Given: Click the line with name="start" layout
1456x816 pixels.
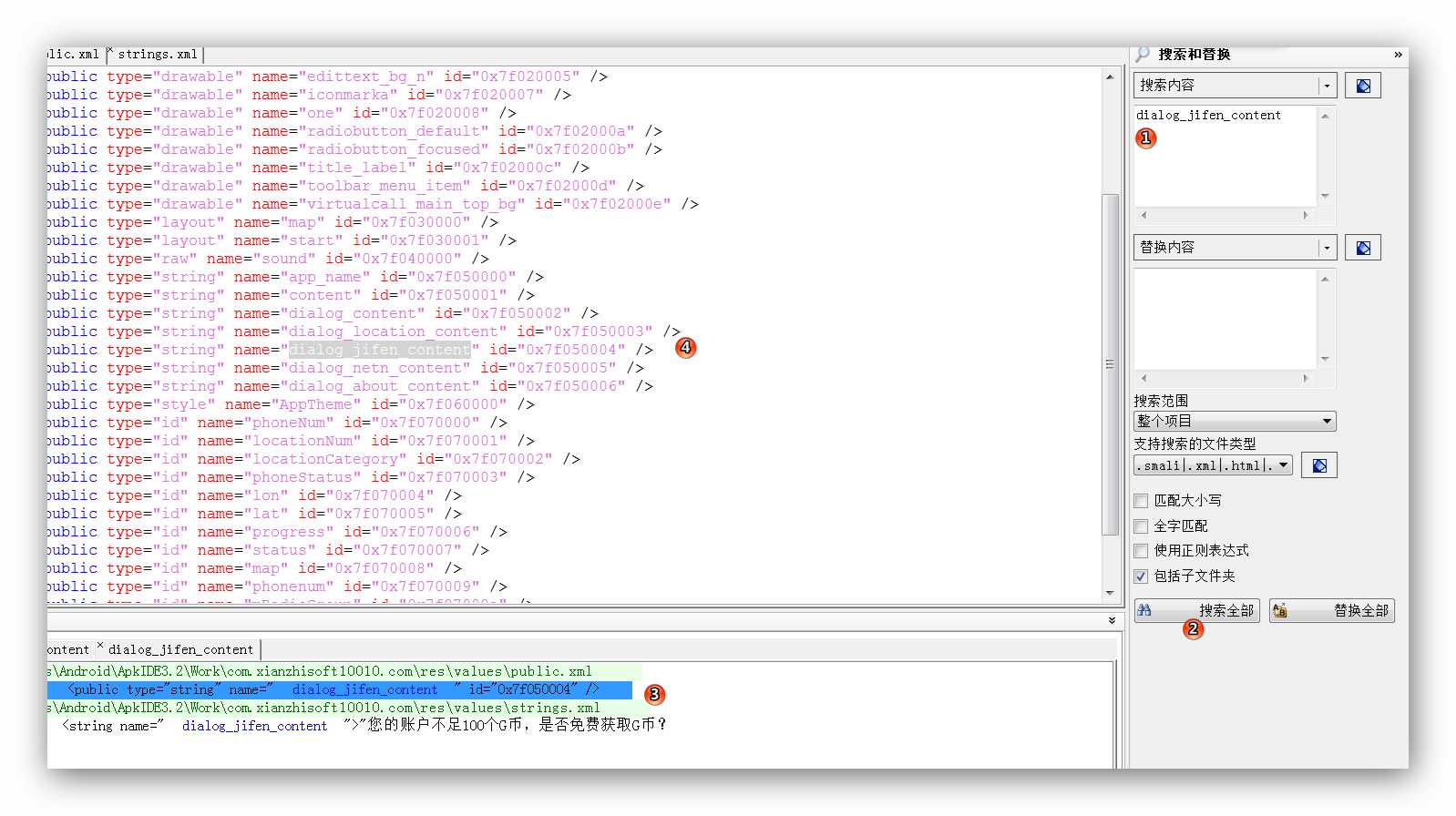Looking at the screenshot, I should (x=282, y=240).
